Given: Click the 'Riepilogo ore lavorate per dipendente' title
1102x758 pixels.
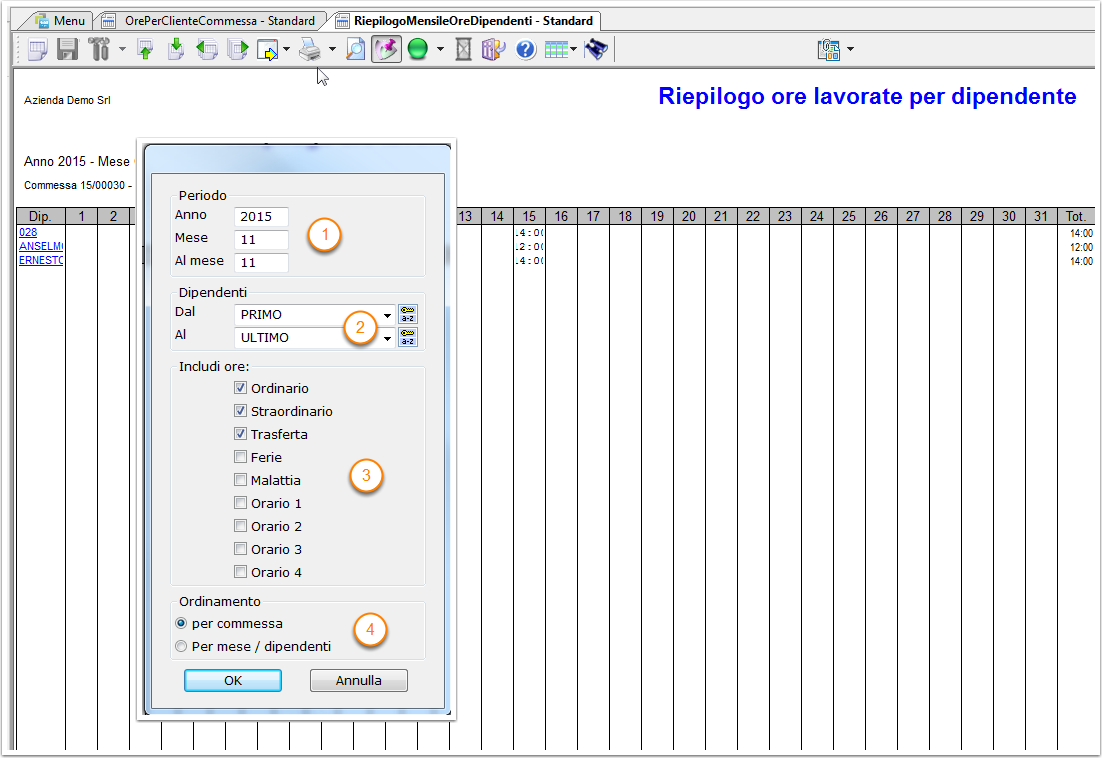Looking at the screenshot, I should 867,96.
